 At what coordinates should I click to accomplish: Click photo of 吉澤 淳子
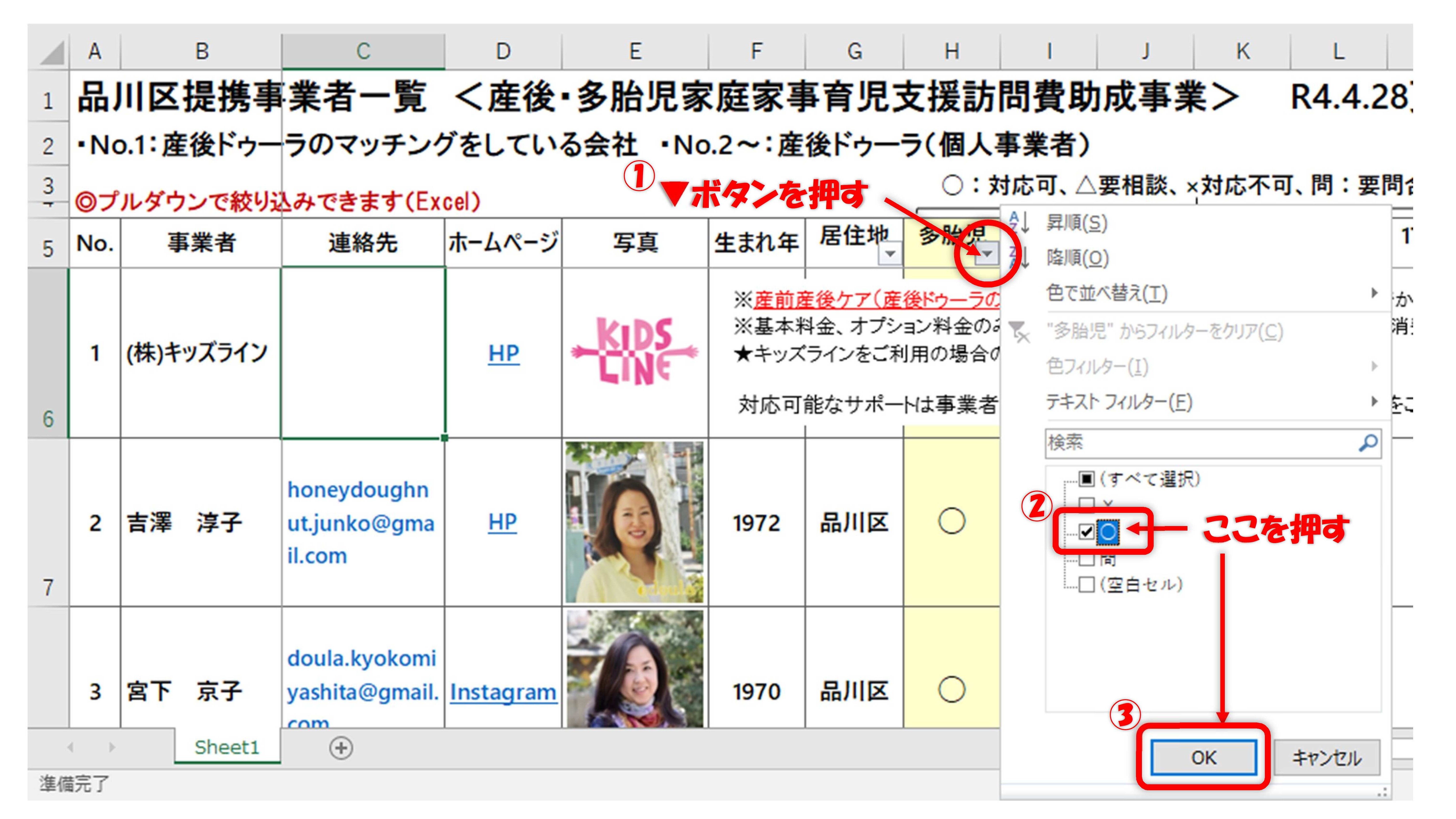(635, 522)
